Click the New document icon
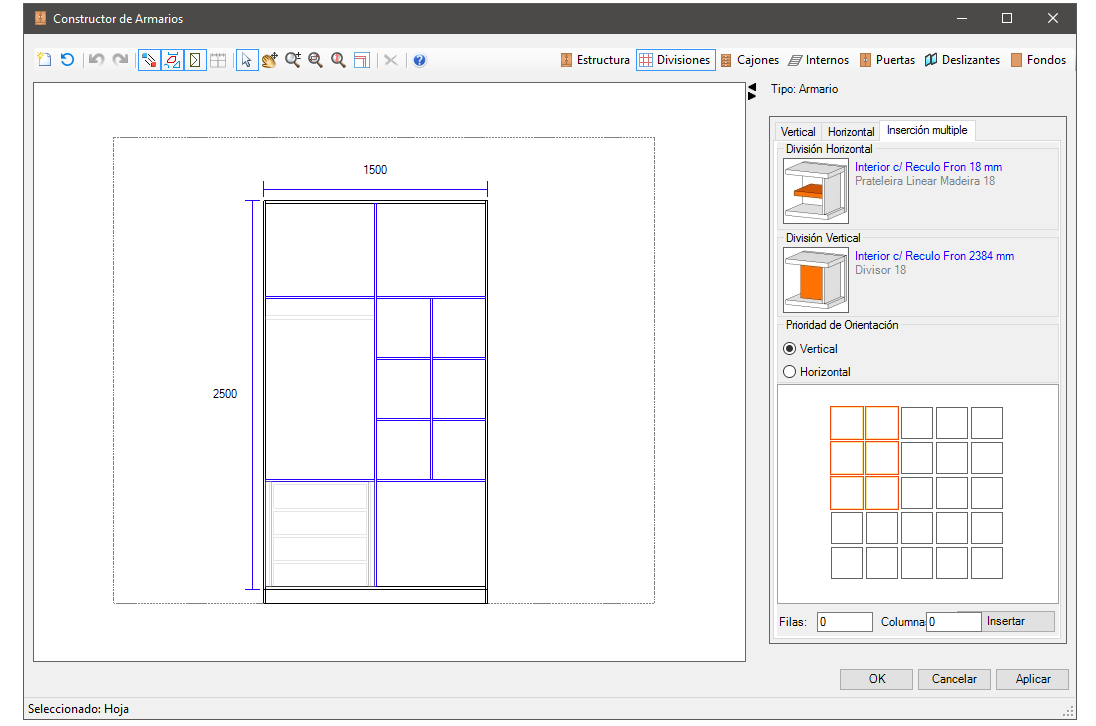This screenshot has width=1096, height=726. (x=44, y=60)
